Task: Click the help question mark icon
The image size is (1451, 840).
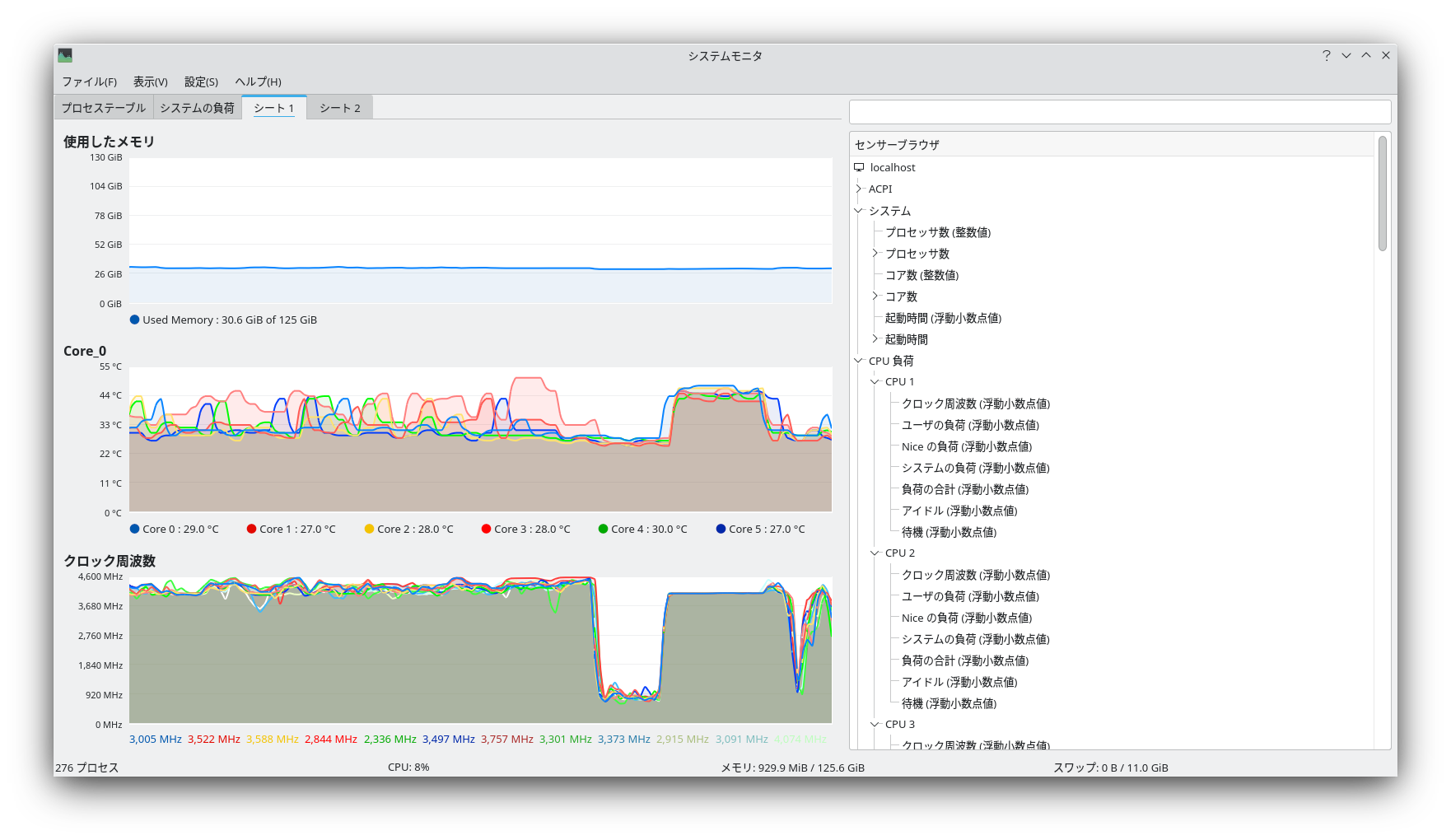Action: click(1326, 55)
